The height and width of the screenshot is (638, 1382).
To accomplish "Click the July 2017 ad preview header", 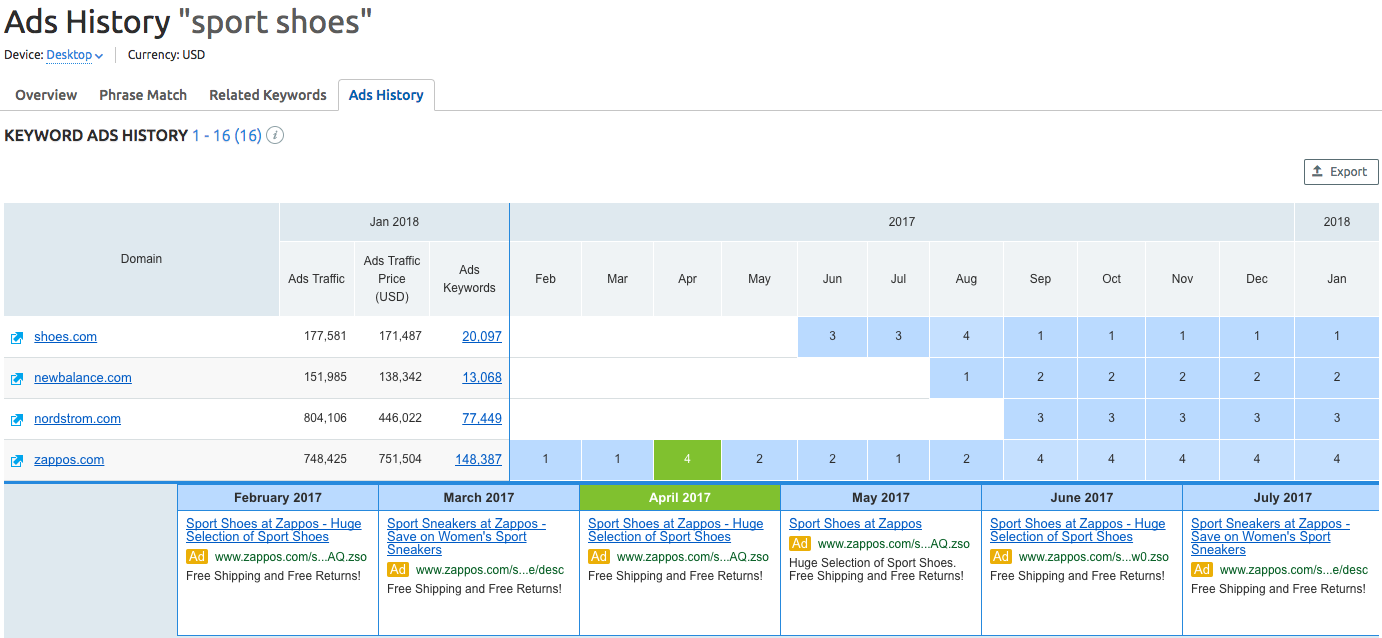I will 1282,498.
